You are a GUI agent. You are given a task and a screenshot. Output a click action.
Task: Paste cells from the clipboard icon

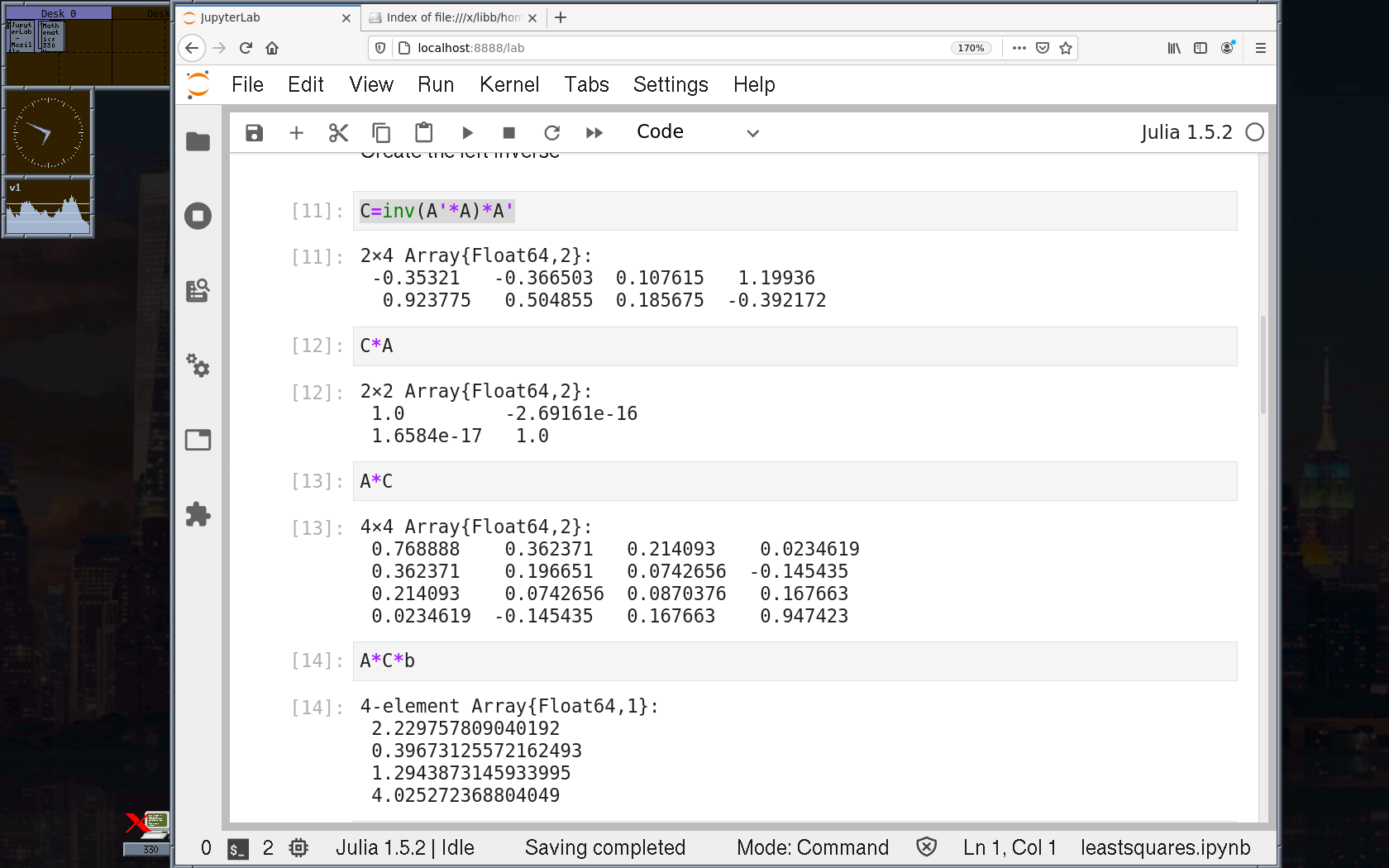point(424,133)
